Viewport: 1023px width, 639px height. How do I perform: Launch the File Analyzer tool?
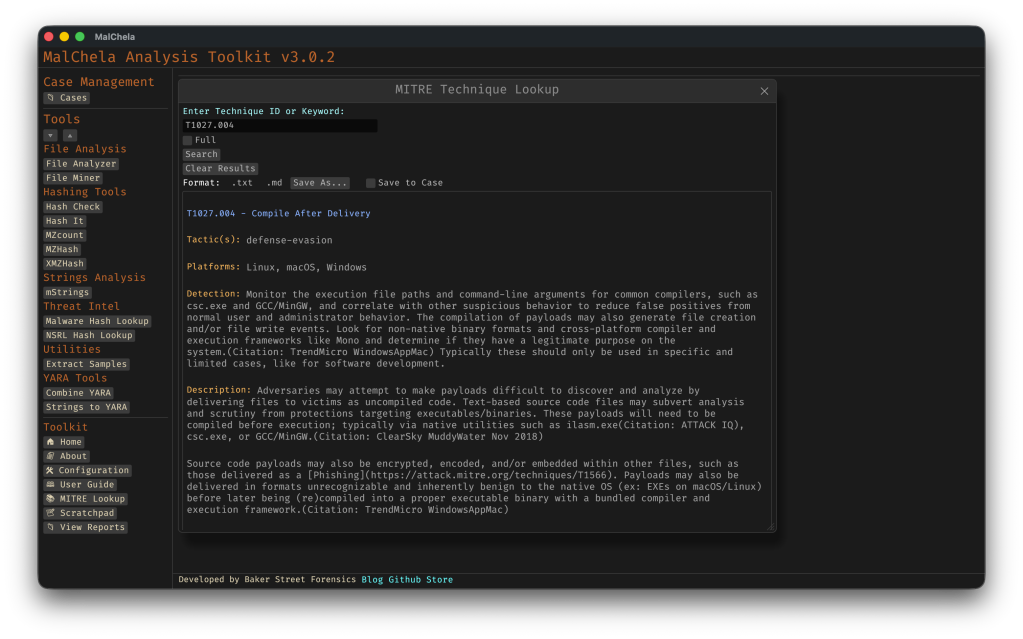81,164
